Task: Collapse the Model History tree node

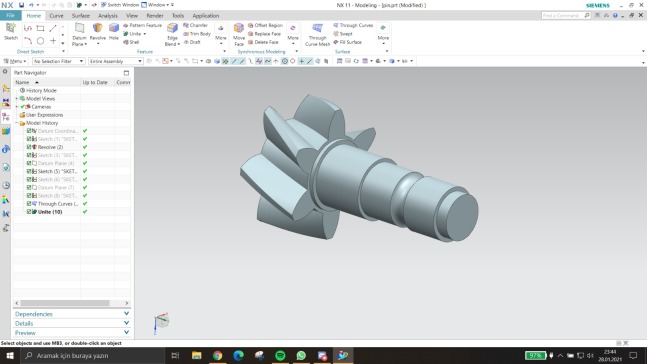Action: click(17, 123)
